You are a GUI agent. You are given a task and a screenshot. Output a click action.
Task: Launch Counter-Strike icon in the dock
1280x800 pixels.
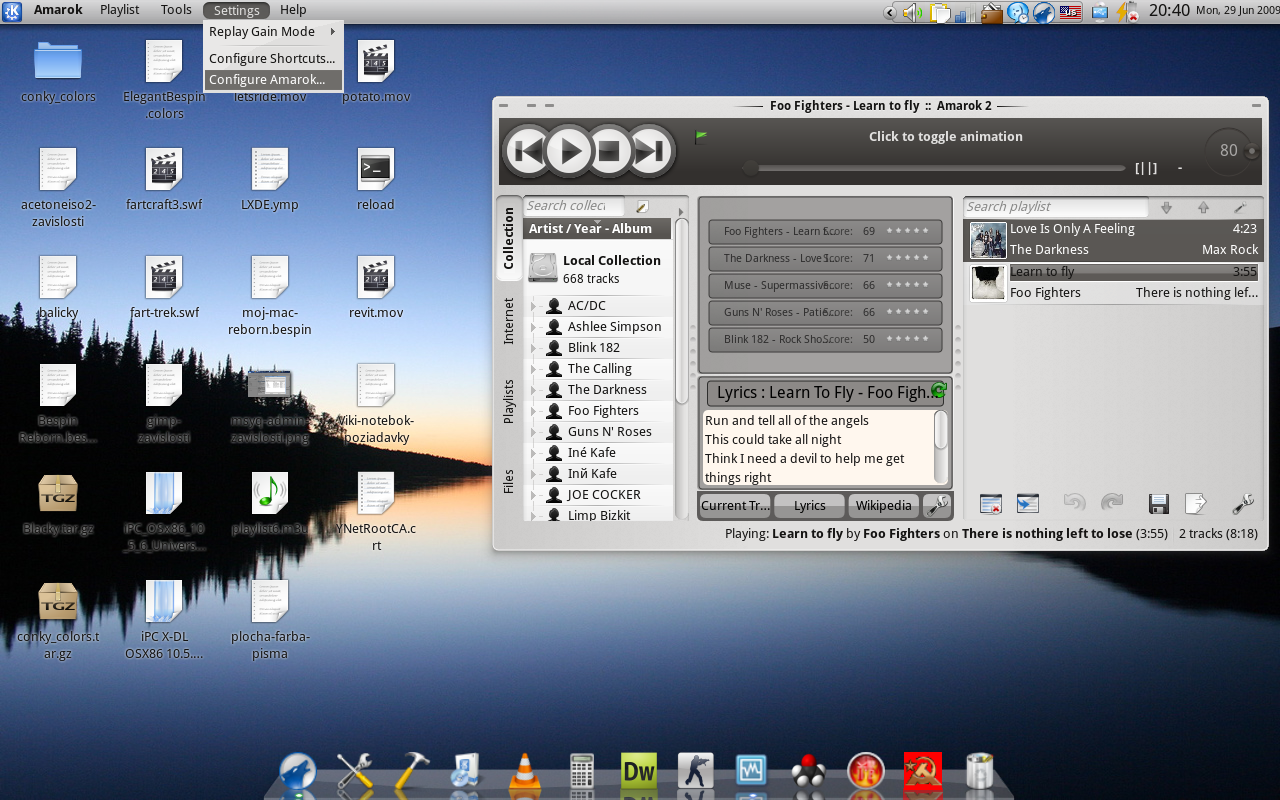(695, 772)
